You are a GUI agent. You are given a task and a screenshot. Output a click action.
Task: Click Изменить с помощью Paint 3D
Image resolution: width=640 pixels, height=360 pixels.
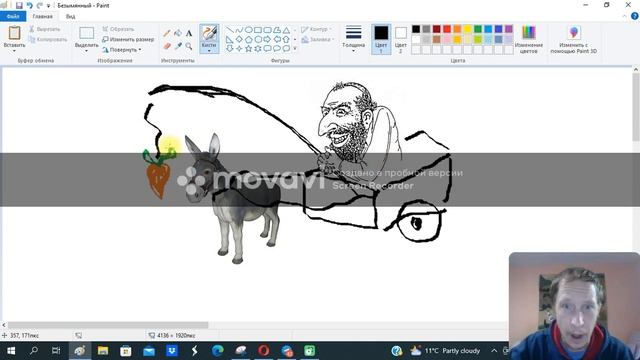click(x=573, y=39)
